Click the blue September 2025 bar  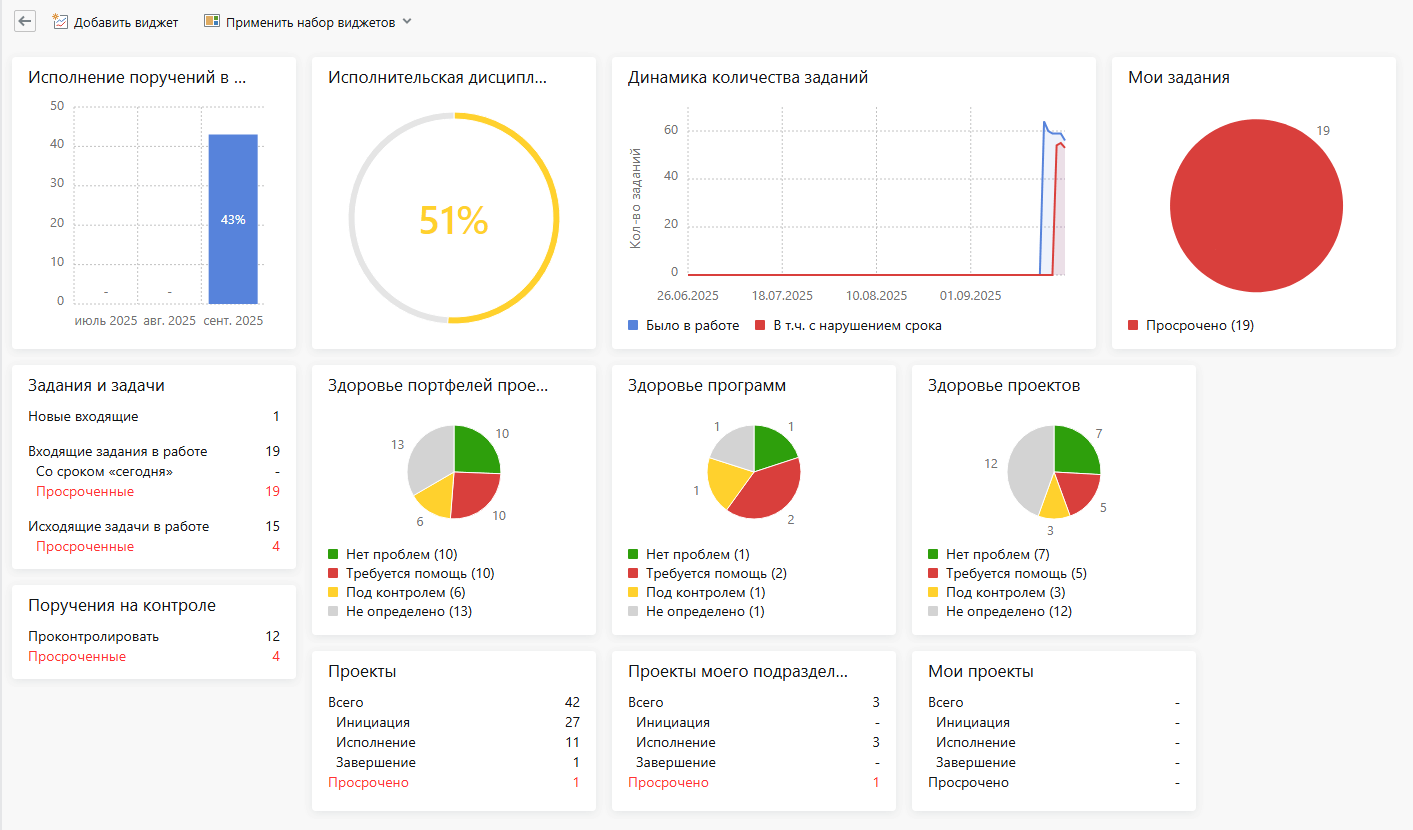point(233,218)
